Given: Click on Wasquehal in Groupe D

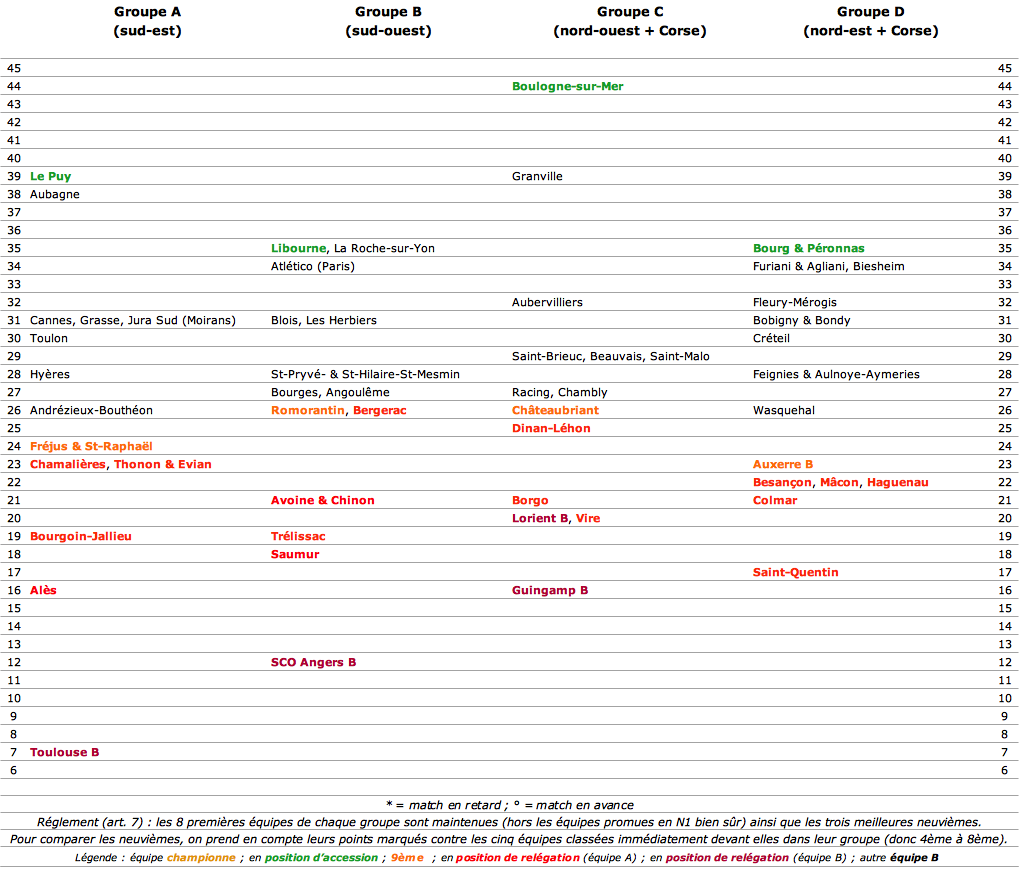Looking at the screenshot, I should [x=784, y=410].
